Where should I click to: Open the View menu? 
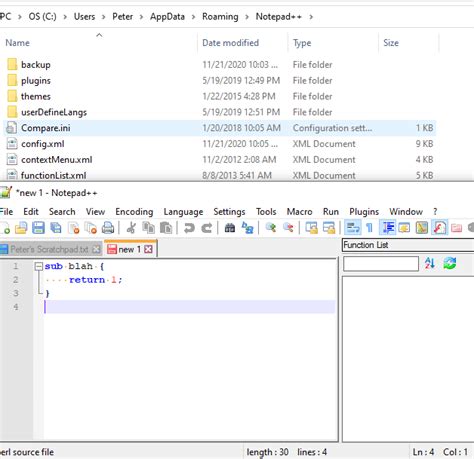point(95,212)
